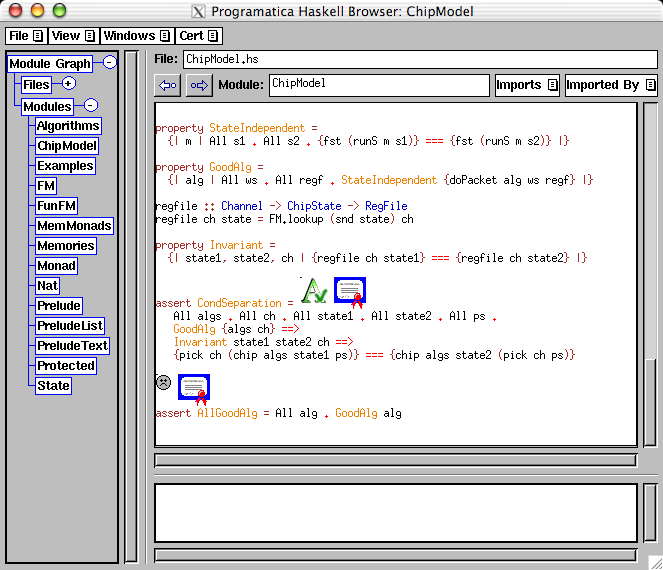Click the forward navigation arrow button

point(198,86)
